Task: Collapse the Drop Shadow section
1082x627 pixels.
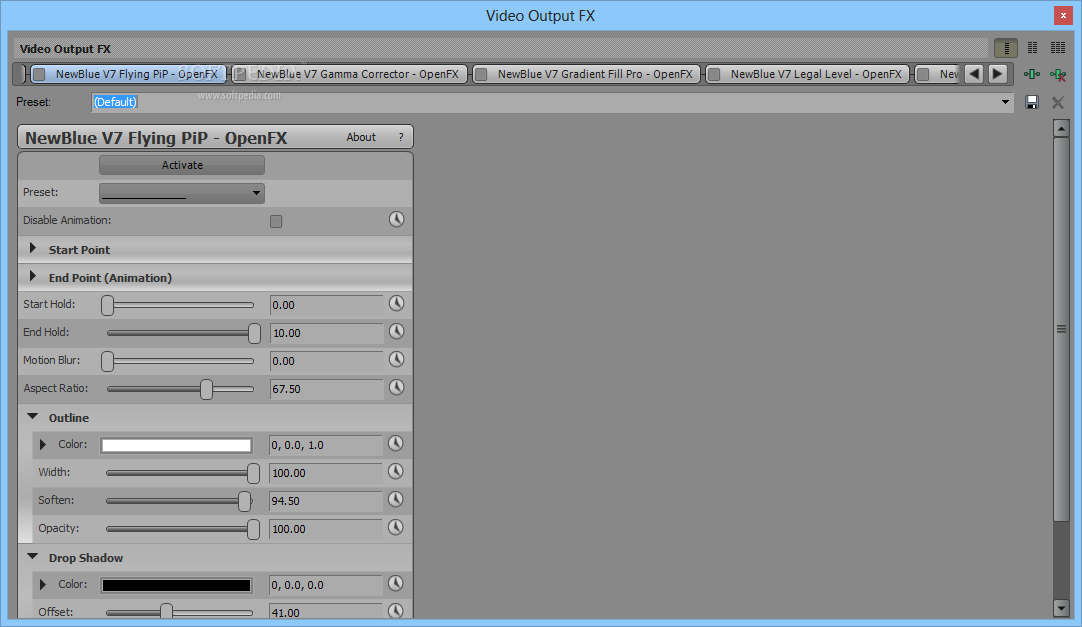Action: click(x=32, y=556)
